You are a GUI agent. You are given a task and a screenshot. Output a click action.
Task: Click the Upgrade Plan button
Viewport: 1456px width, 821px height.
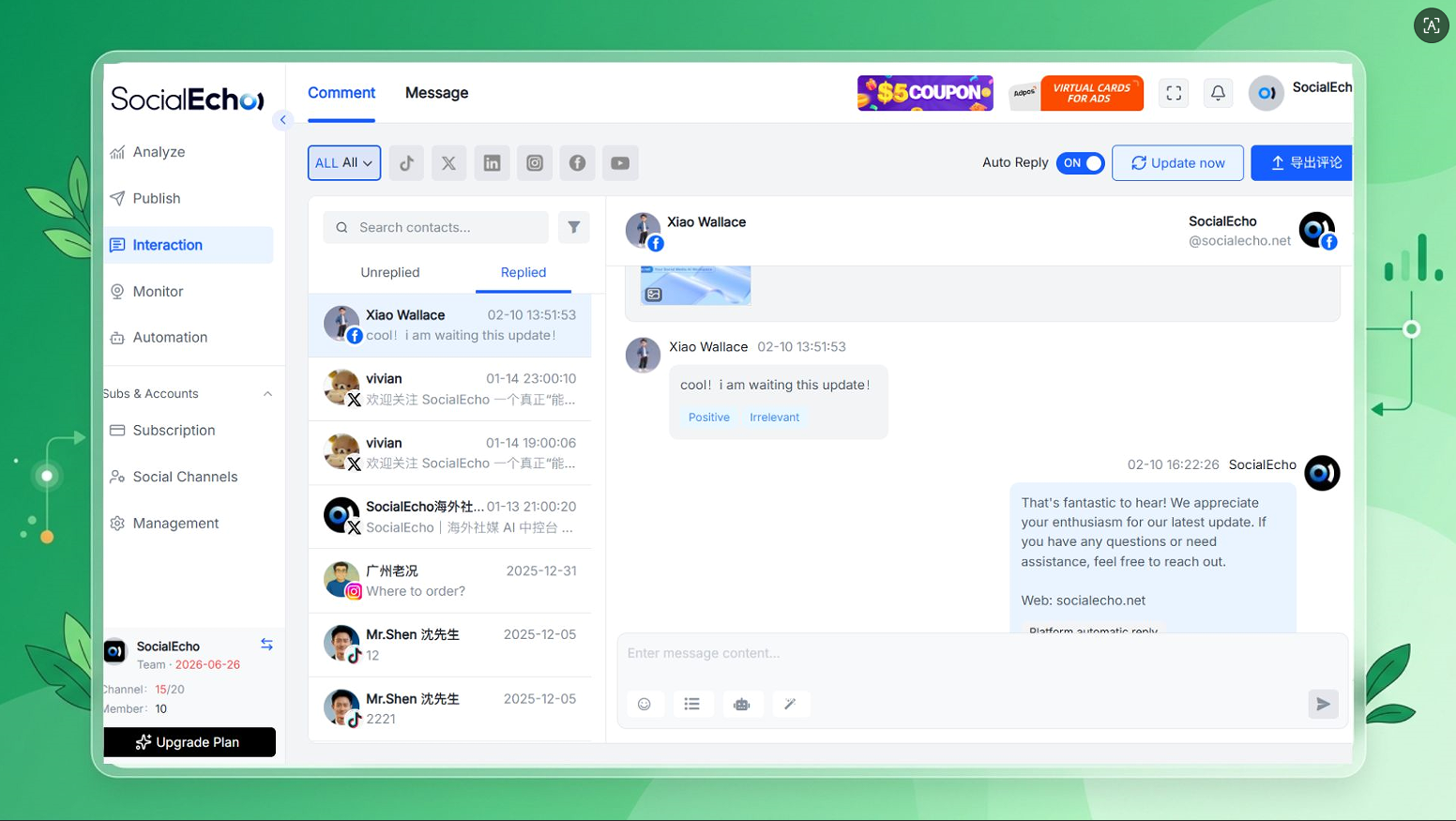coord(190,742)
